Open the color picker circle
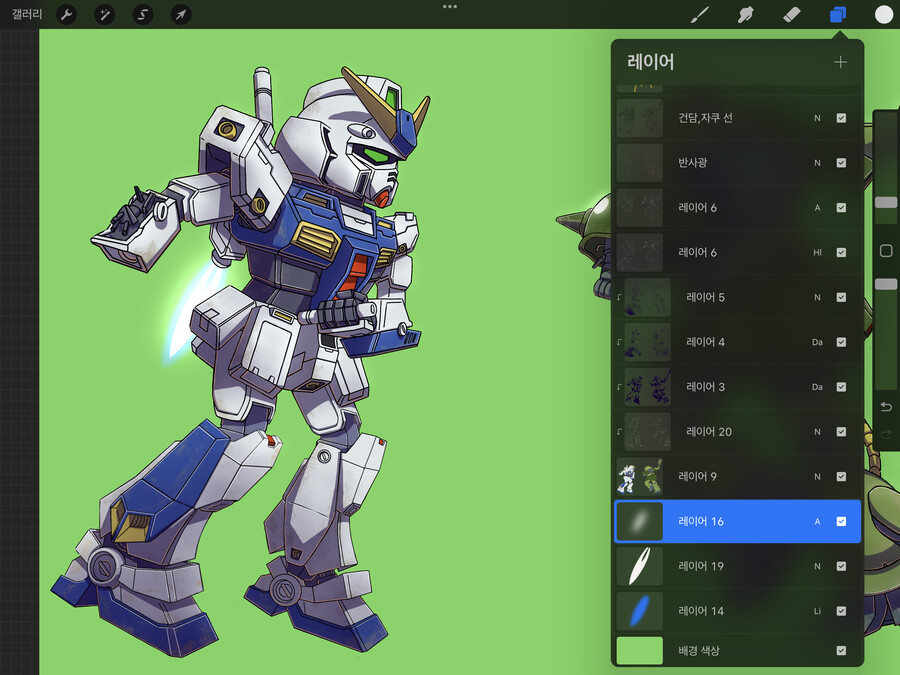 click(884, 14)
